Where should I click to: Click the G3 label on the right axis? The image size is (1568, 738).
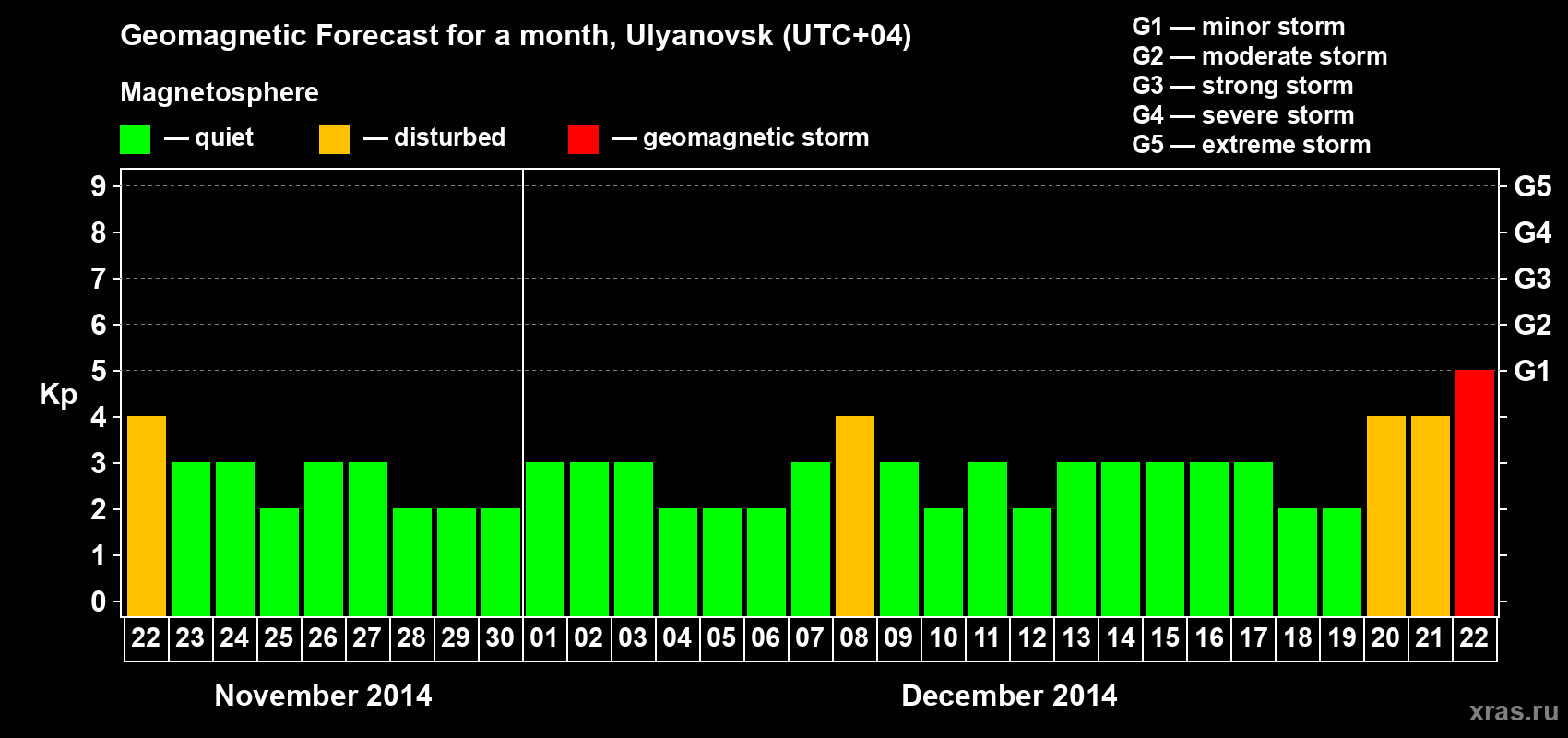1532,280
